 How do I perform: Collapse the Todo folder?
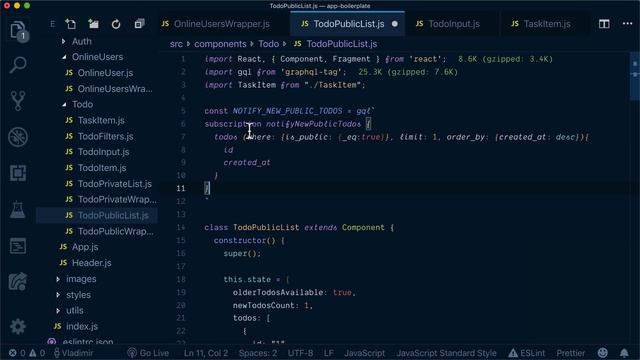(82, 104)
